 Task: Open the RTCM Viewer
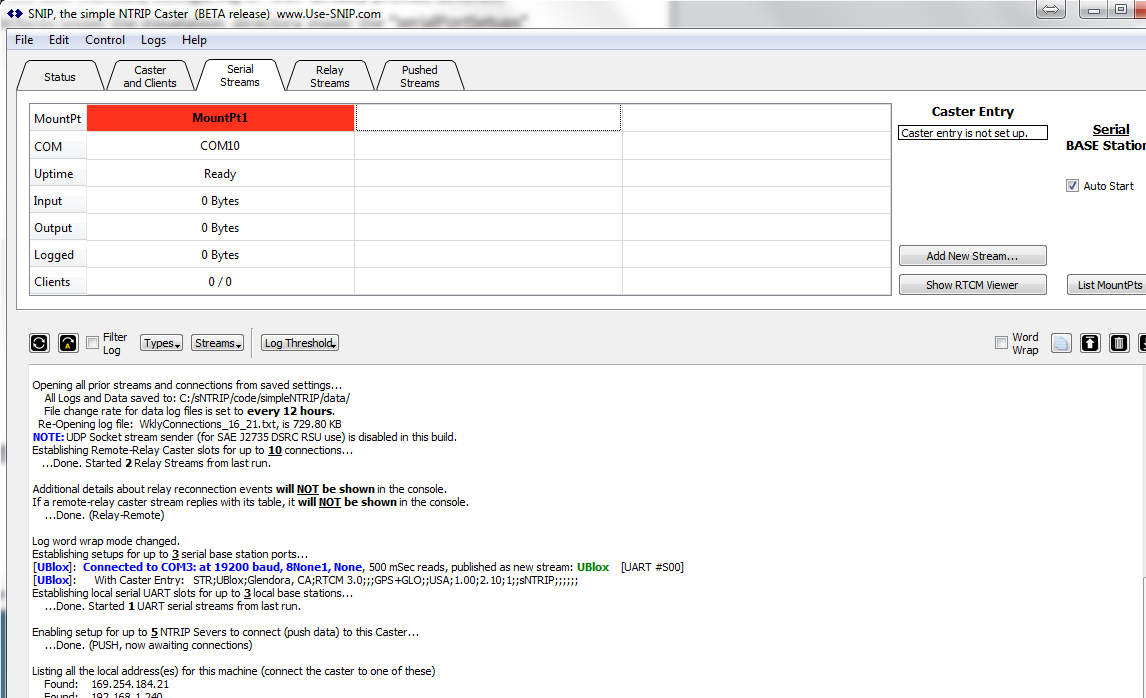coord(972,284)
